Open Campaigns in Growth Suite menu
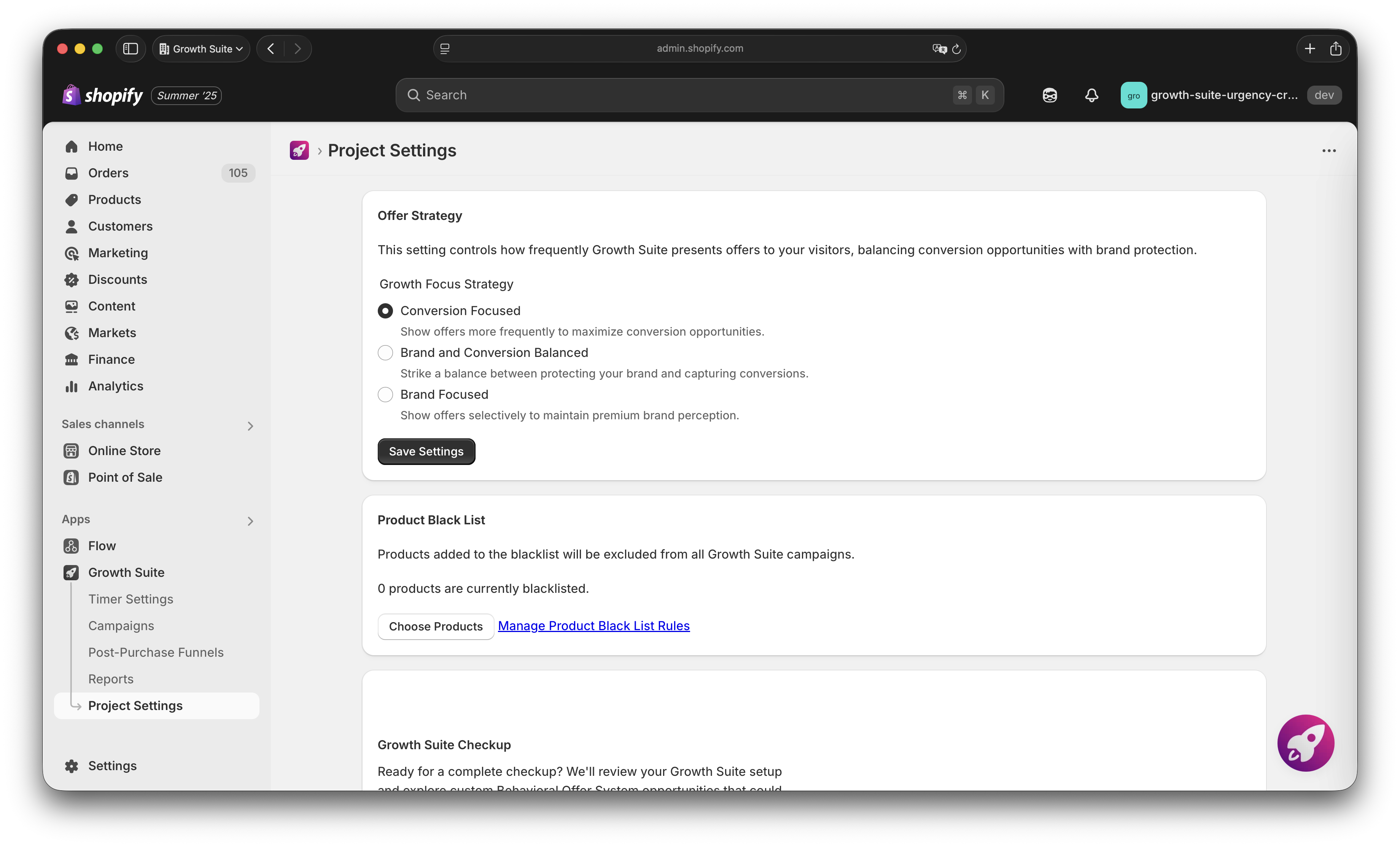The width and height of the screenshot is (1400, 847). click(x=121, y=626)
